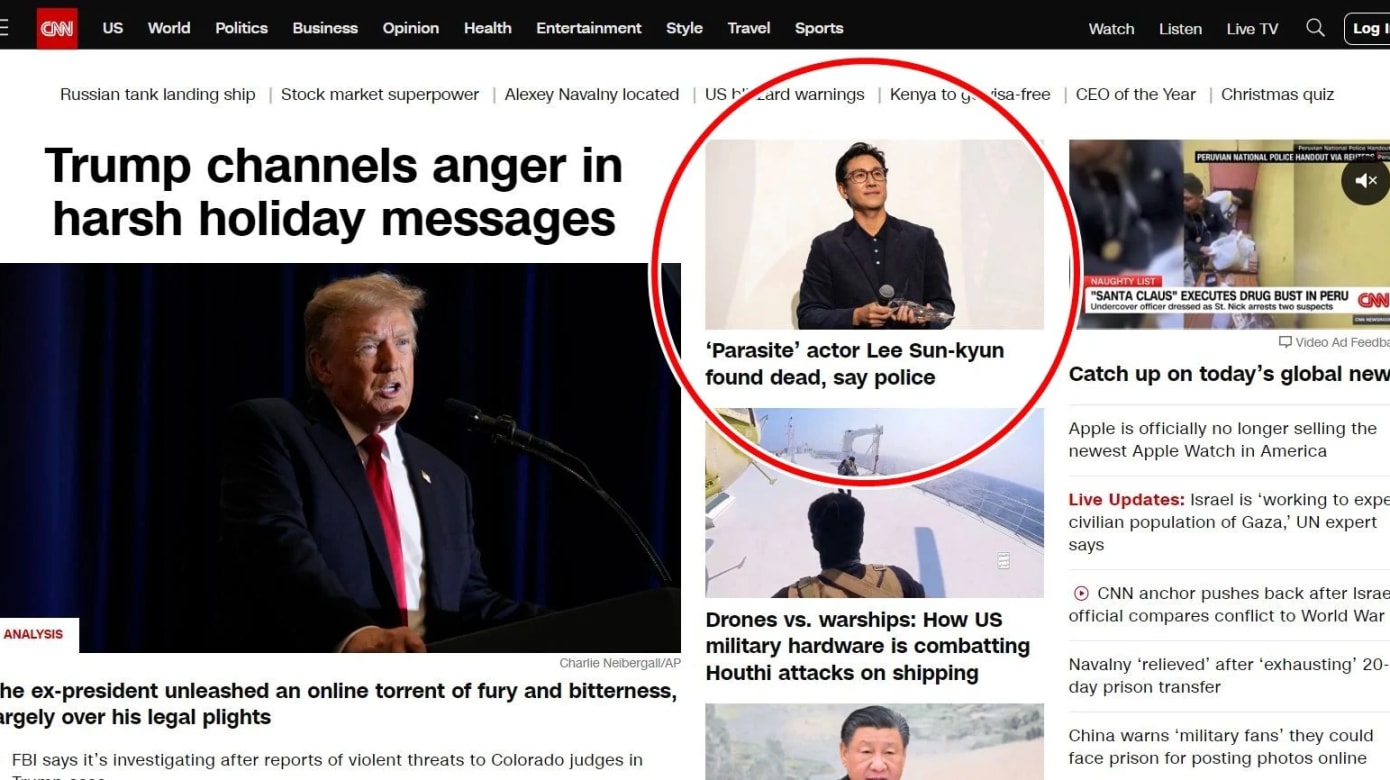
Task: Open the Christmas quiz trending link
Action: 1277,94
